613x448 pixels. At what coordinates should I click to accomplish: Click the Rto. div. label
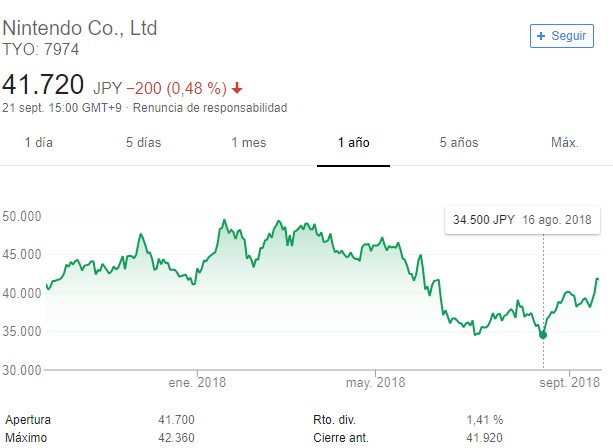click(x=334, y=420)
